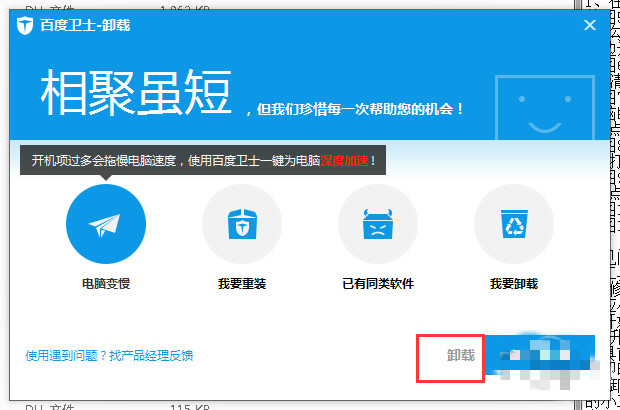Click the gray 卸载 button
The width and height of the screenshot is (620, 410).
[461, 355]
